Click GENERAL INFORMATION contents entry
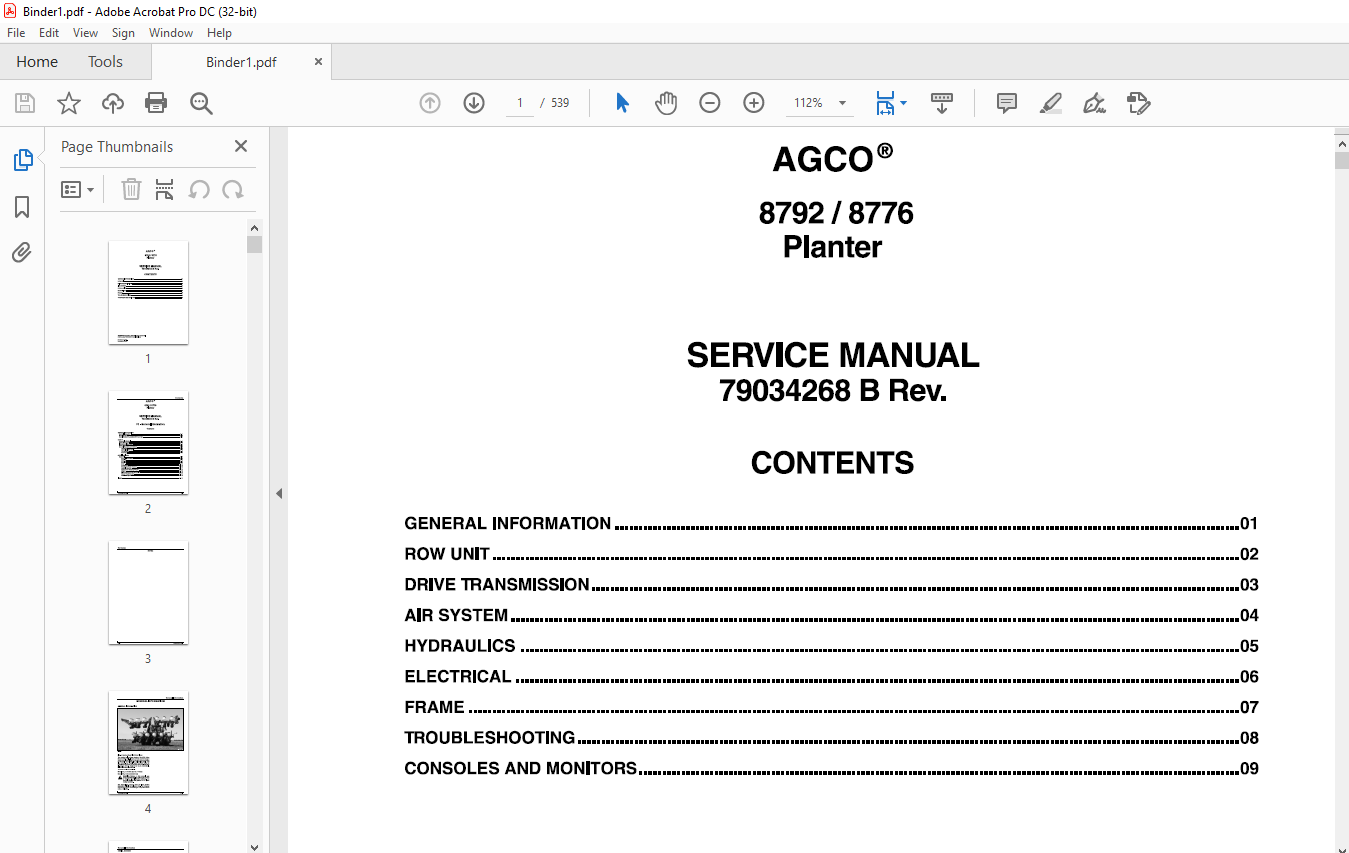The height and width of the screenshot is (853, 1349). (831, 523)
